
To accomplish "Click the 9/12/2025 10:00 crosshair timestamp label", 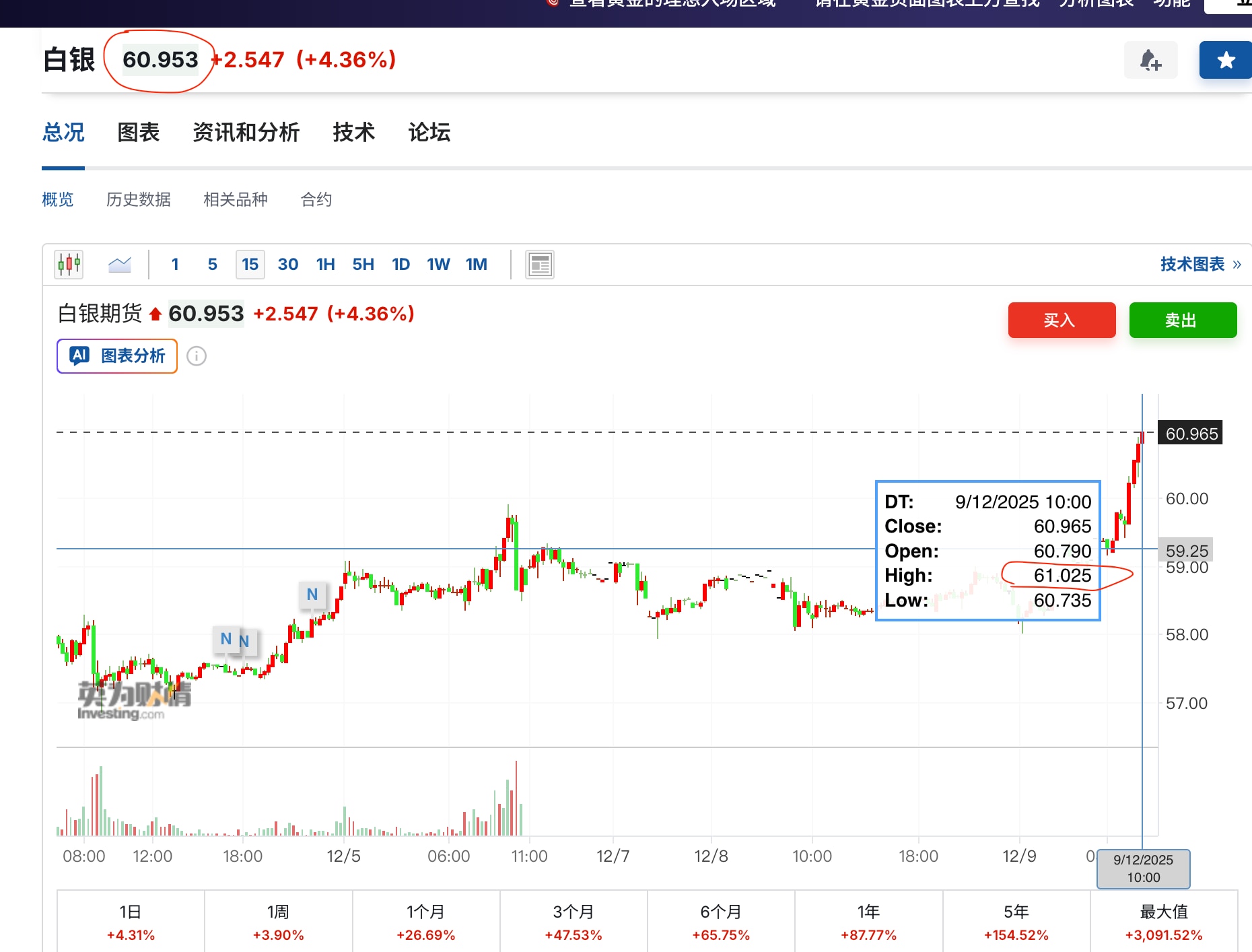I will tap(1143, 869).
